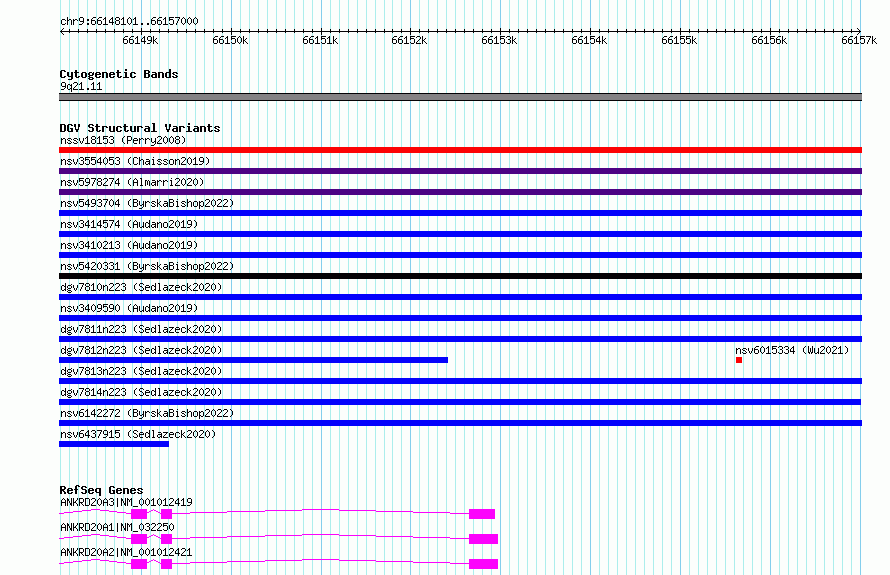Open variant nssv18153 (Perry2008) label
Screen dimensions: 890x575
[123, 140]
